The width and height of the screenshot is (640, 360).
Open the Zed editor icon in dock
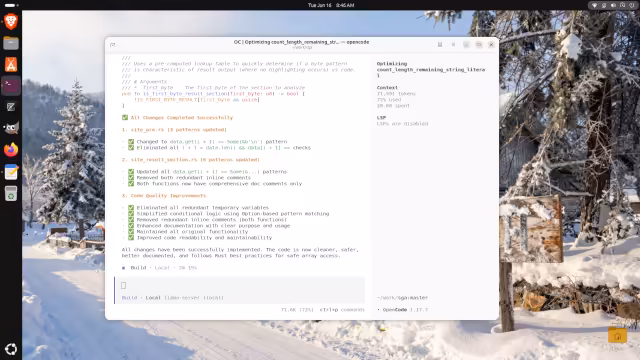click(x=11, y=107)
